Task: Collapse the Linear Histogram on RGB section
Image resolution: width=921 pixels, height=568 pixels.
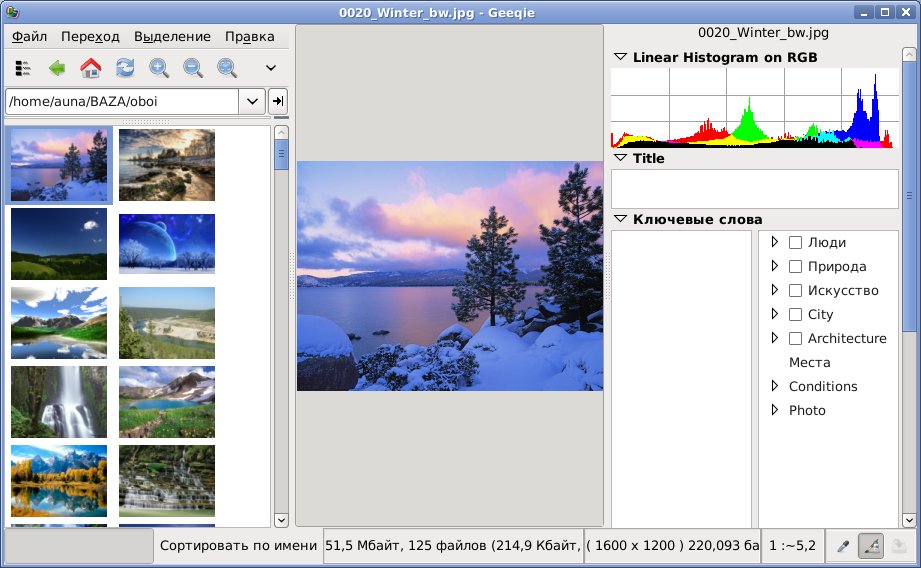Action: point(620,57)
